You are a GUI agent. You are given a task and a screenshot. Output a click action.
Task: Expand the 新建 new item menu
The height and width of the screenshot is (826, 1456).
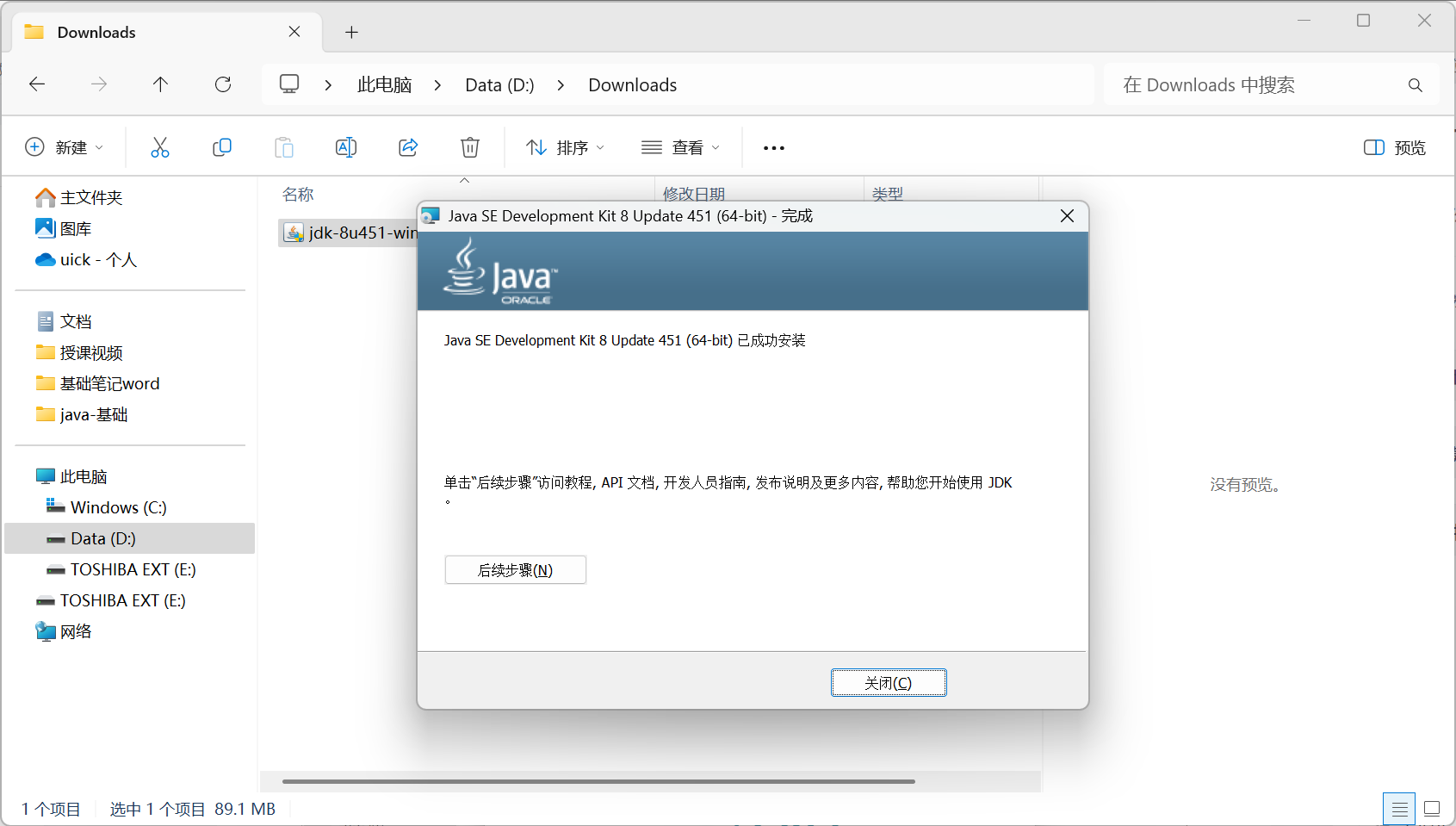coord(65,146)
